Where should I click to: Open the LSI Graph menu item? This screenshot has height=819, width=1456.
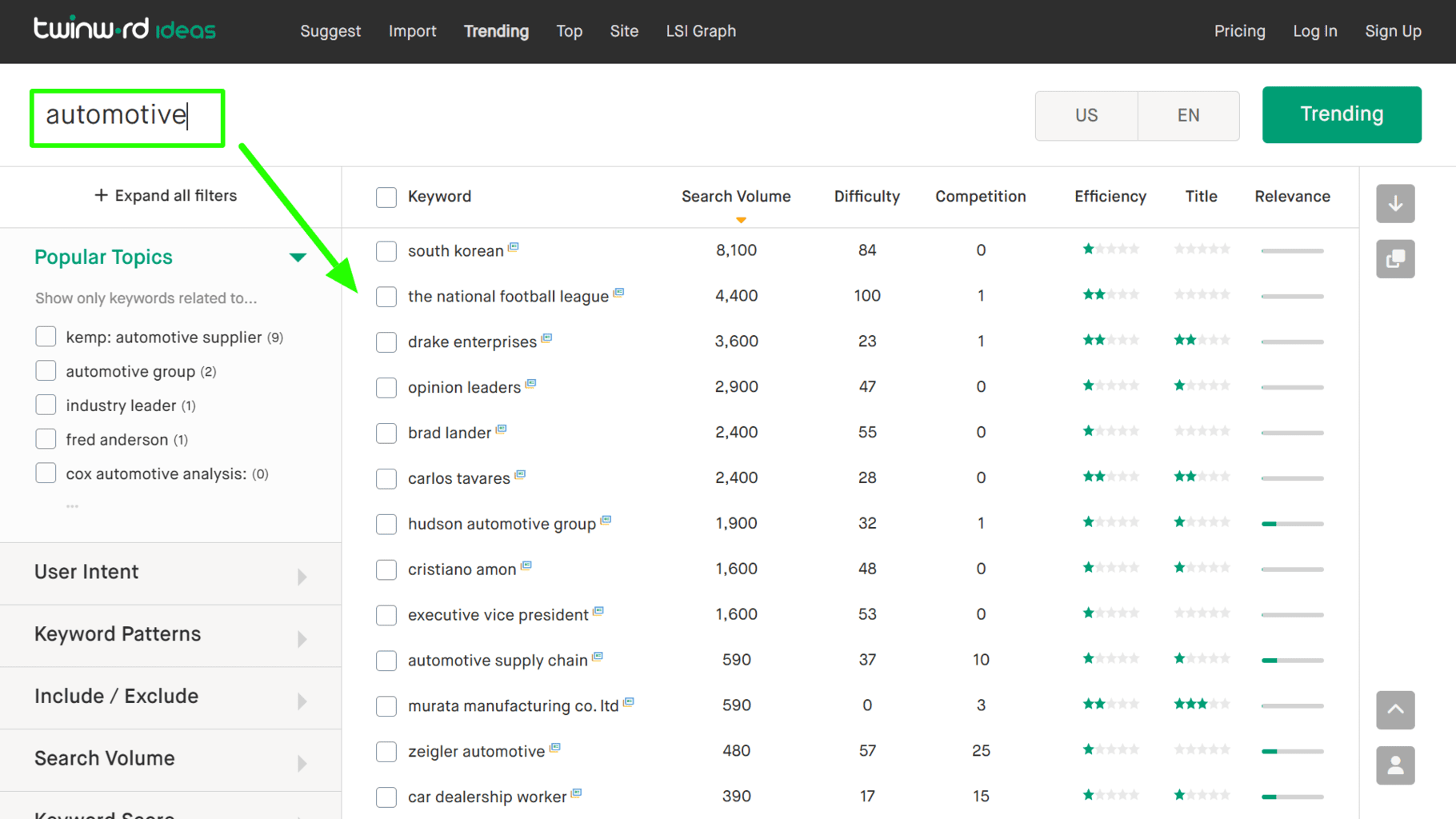tap(700, 31)
